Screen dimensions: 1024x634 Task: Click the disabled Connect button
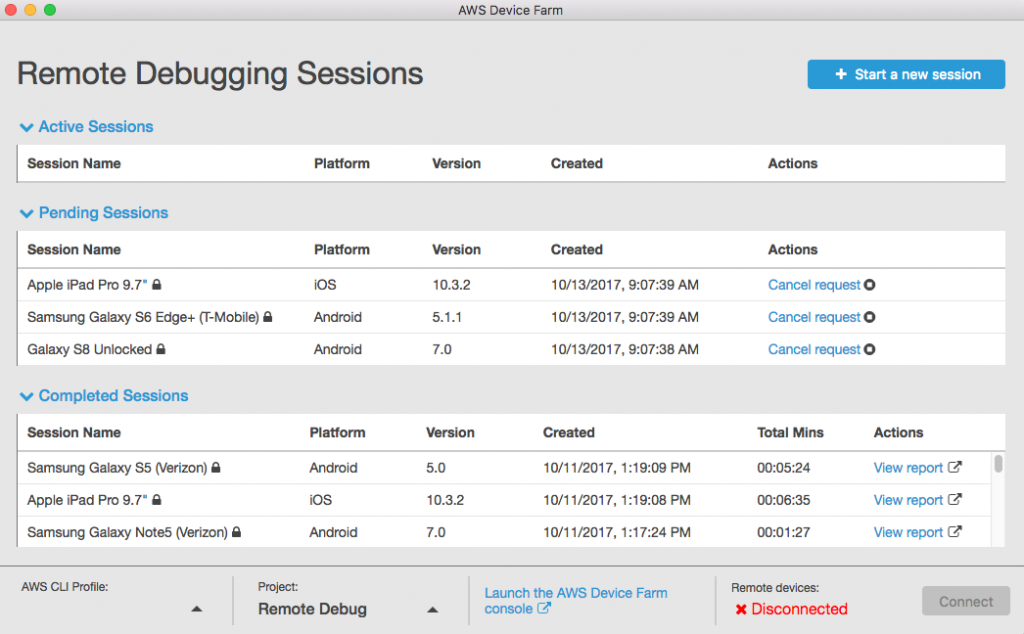click(x=966, y=601)
